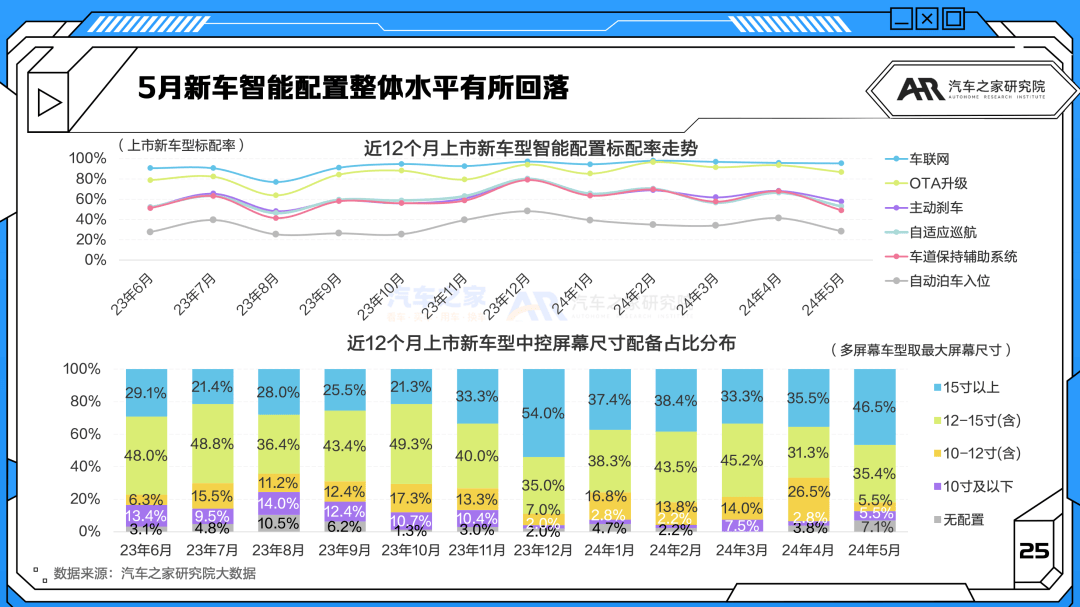Click the 37.4% segment in 24年1月 bar

[610, 400]
